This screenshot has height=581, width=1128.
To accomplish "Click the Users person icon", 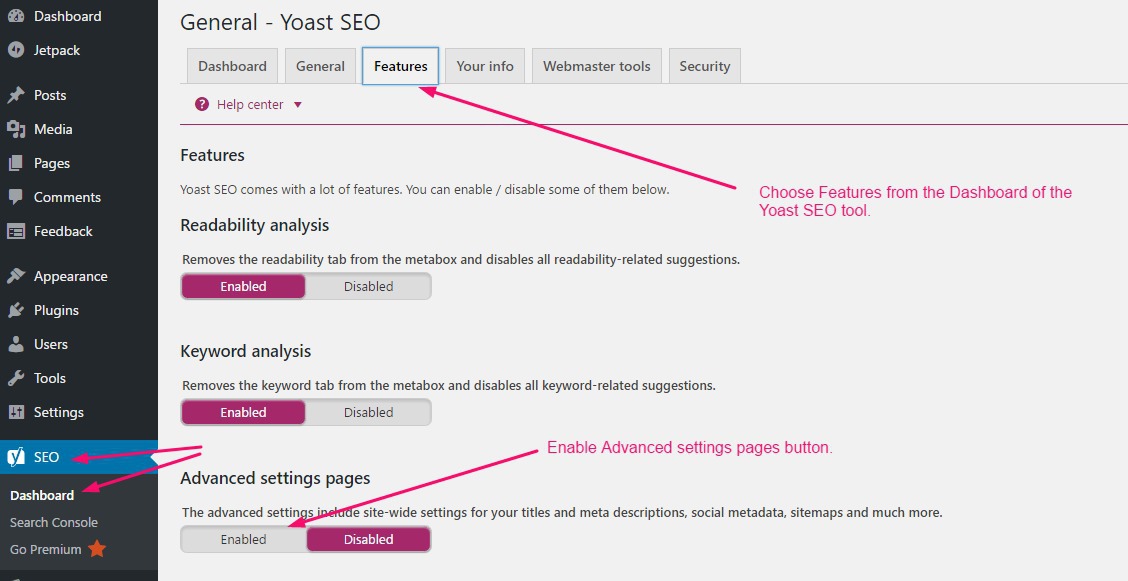I will pos(16,344).
